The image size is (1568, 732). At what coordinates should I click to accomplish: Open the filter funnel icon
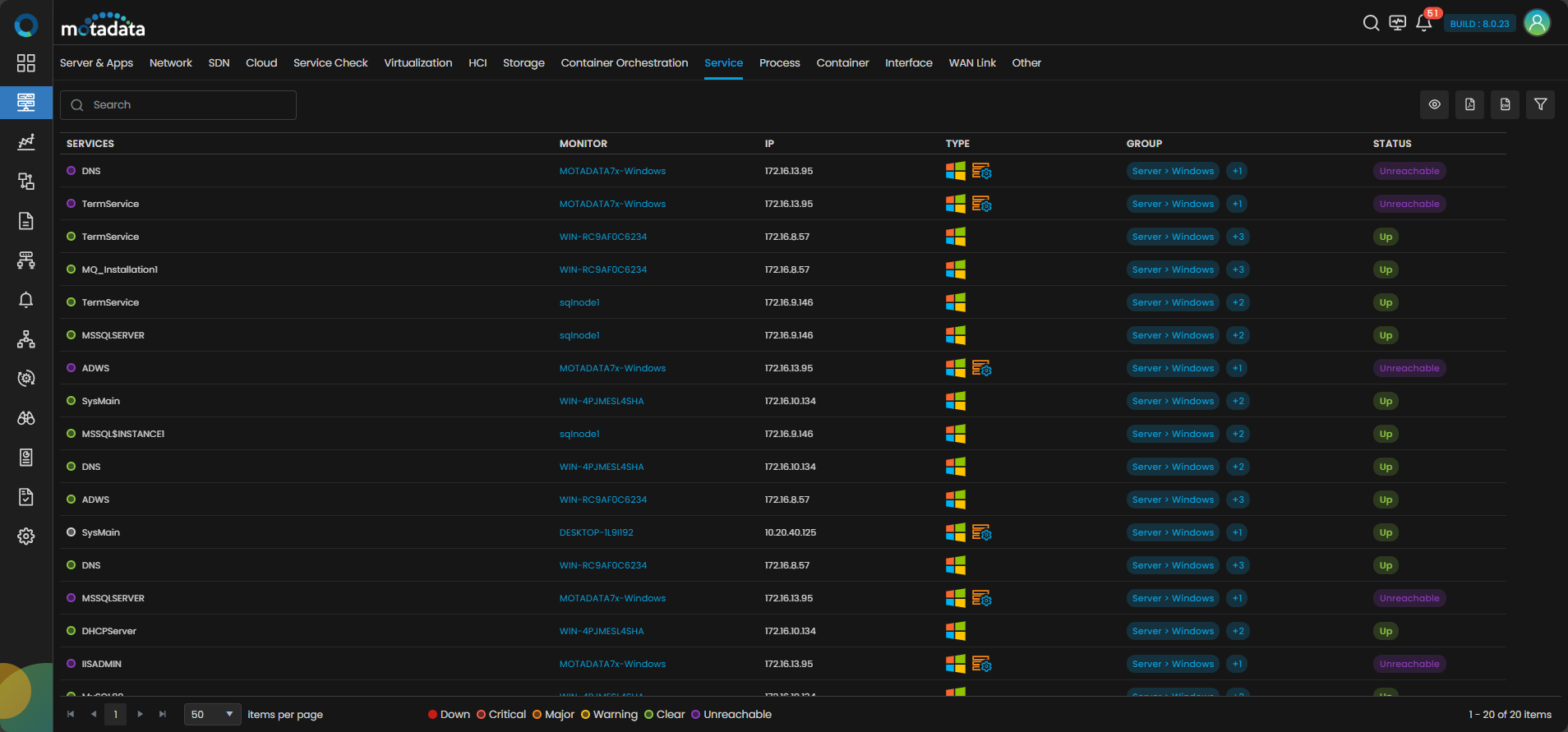(x=1540, y=104)
